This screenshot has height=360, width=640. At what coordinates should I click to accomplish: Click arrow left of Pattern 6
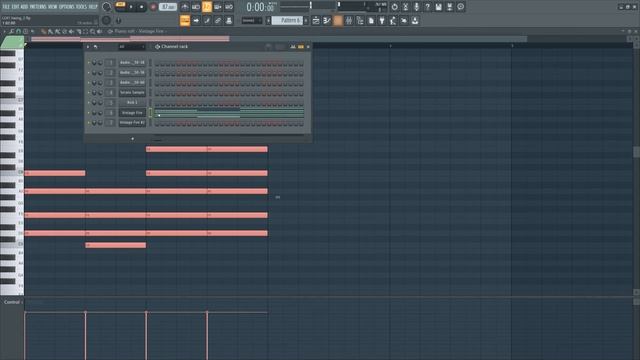pyautogui.click(x=268, y=20)
